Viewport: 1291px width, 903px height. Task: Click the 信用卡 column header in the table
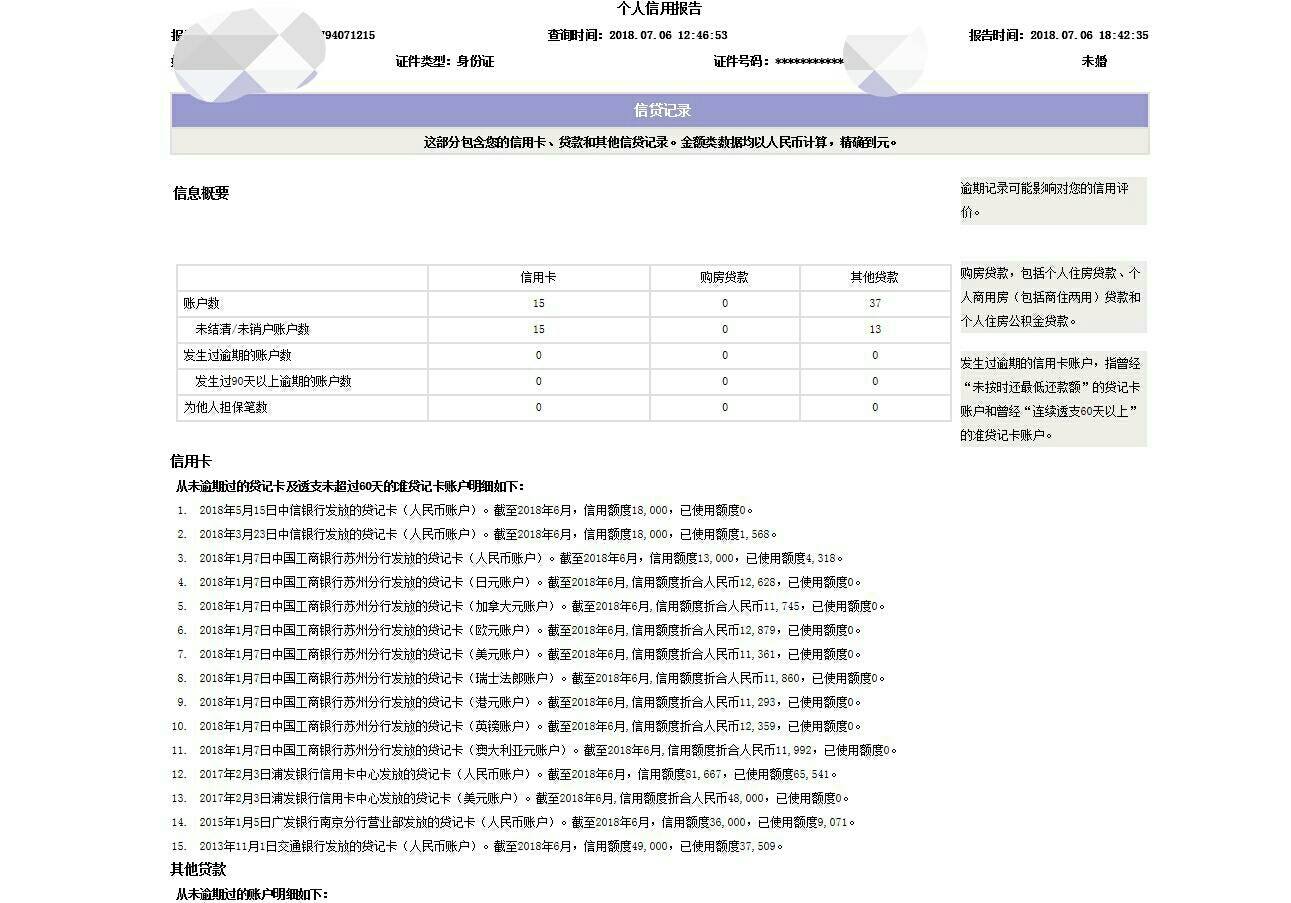538,278
